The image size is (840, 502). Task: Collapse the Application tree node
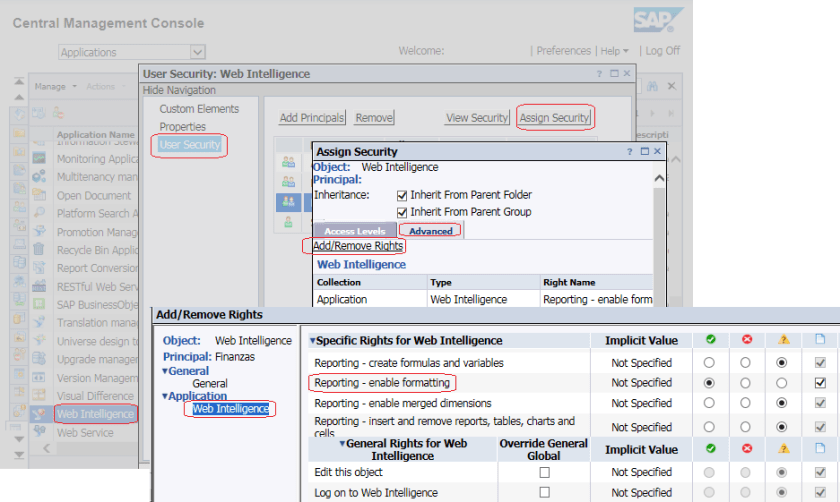click(164, 396)
